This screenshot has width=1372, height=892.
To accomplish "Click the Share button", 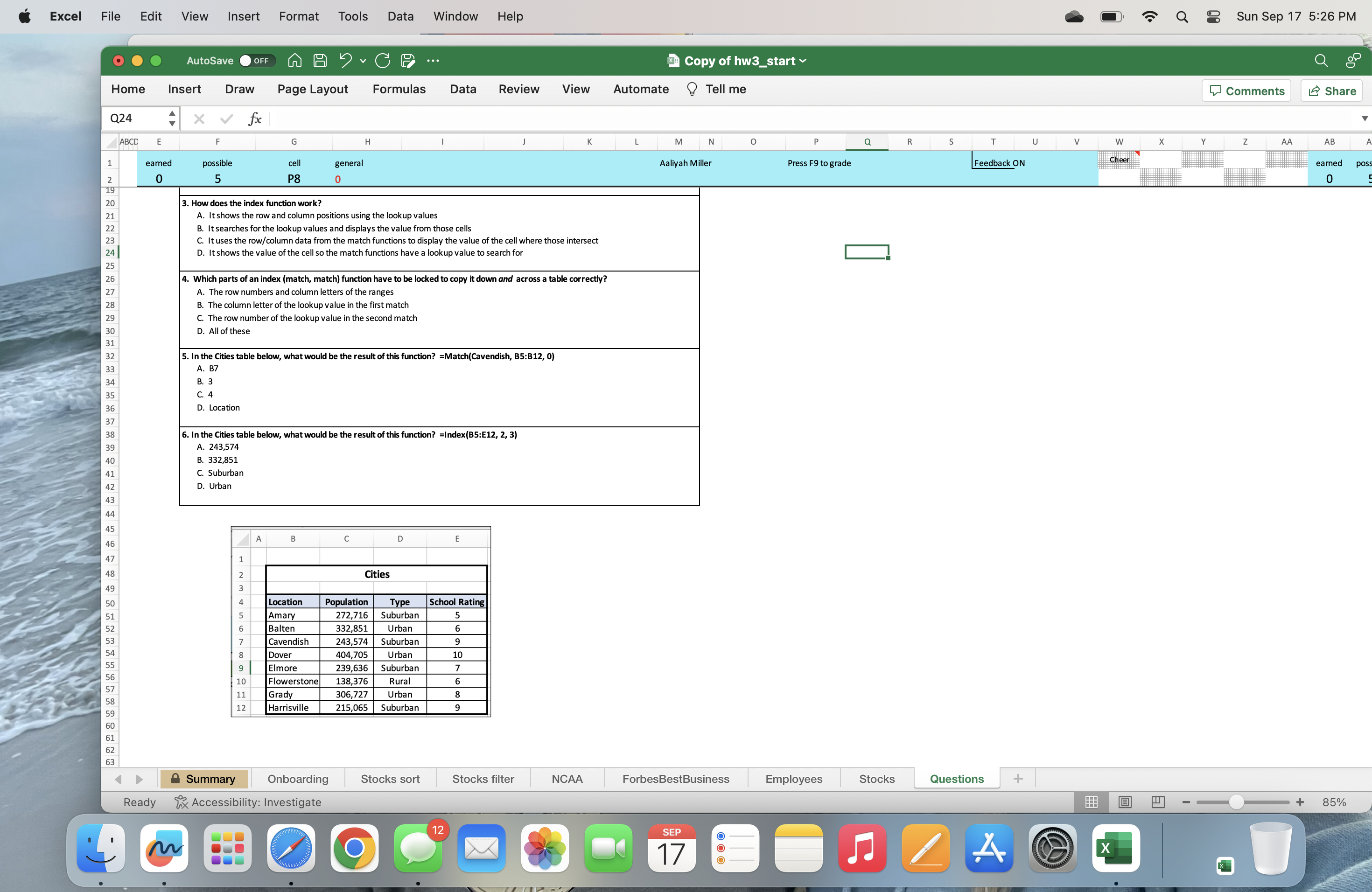I will [x=1332, y=91].
